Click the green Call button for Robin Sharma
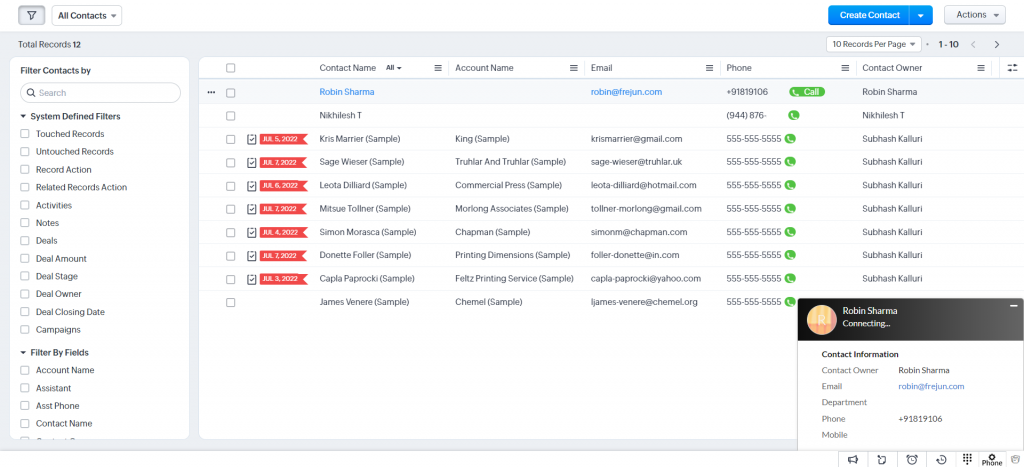 (807, 92)
